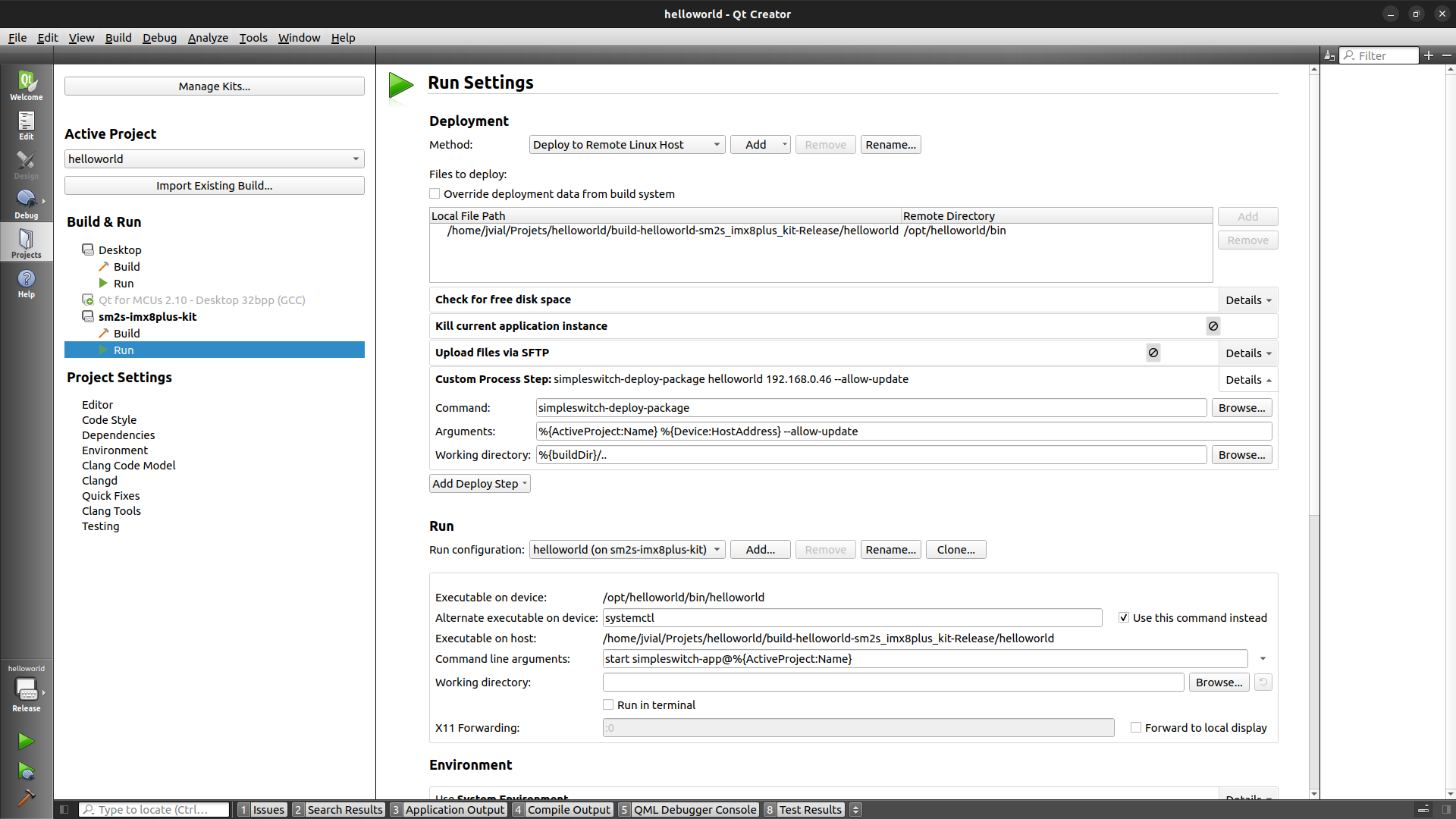Open Debug mode in sidebar
The image size is (1456, 819).
point(26,204)
